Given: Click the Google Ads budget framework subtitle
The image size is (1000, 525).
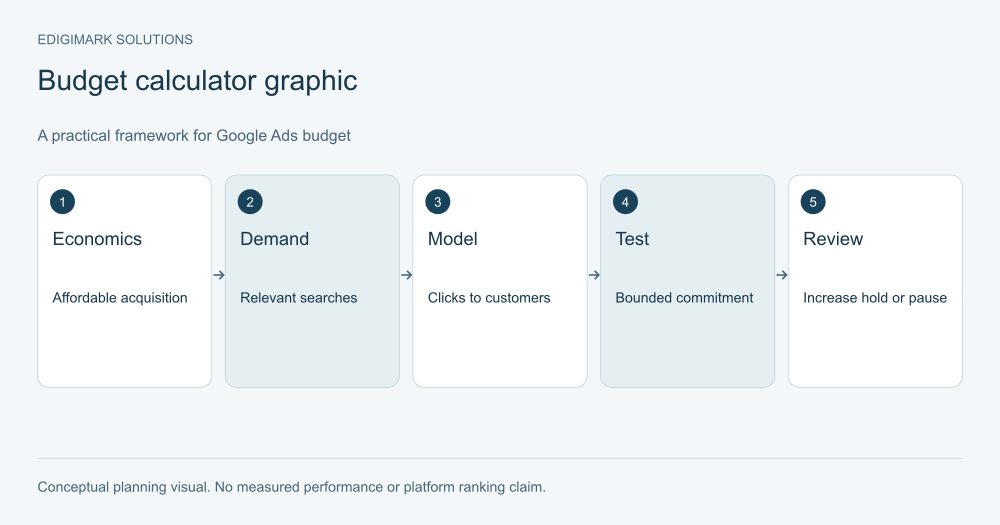Looking at the screenshot, I should [194, 135].
